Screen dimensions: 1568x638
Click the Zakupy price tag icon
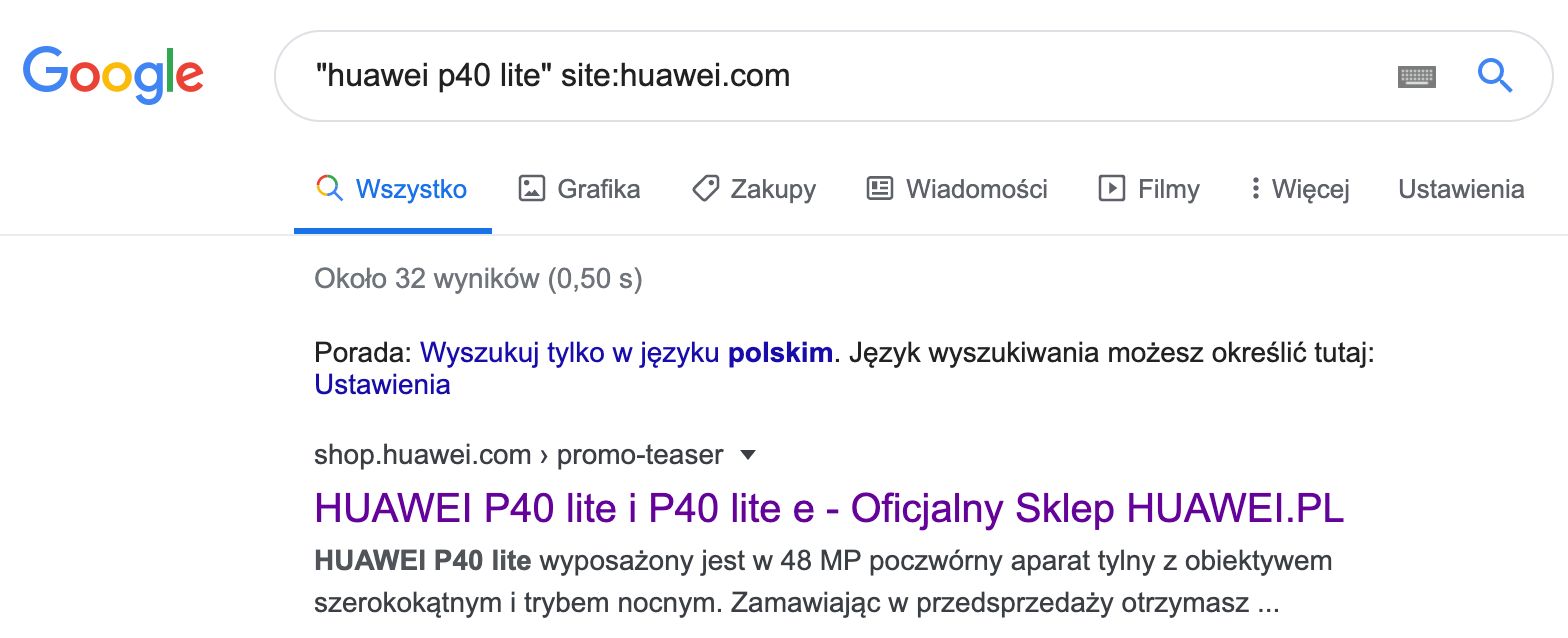pyautogui.click(x=707, y=188)
